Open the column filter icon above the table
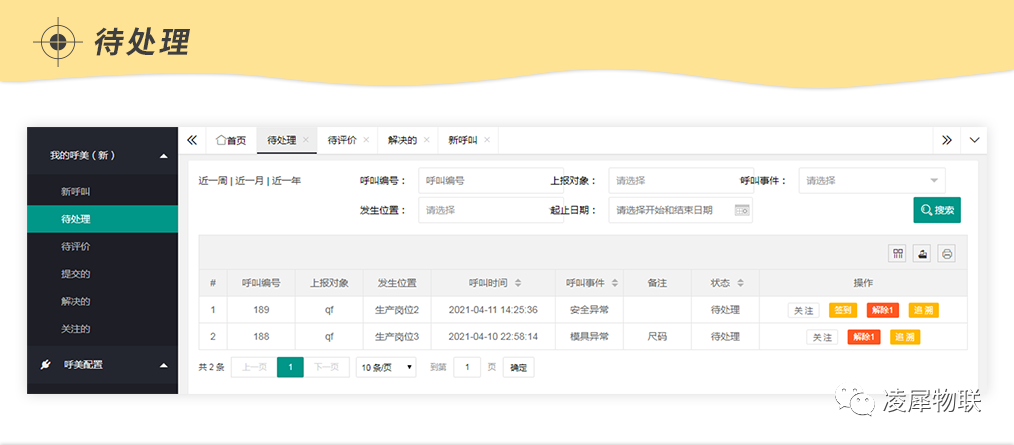Screen dimensions: 1014x445 click(x=898, y=253)
